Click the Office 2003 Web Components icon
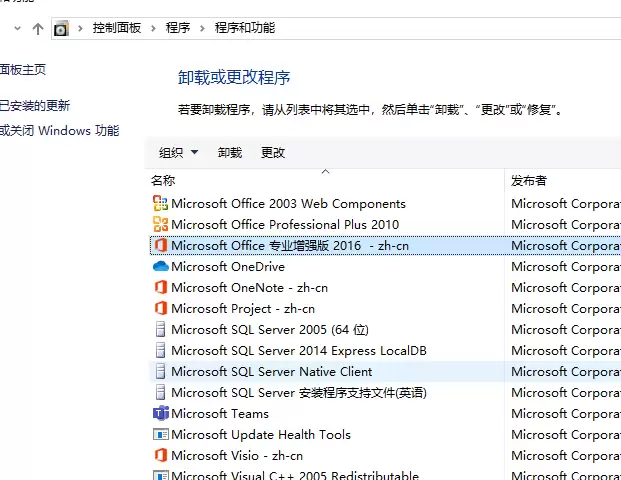 [x=160, y=203]
